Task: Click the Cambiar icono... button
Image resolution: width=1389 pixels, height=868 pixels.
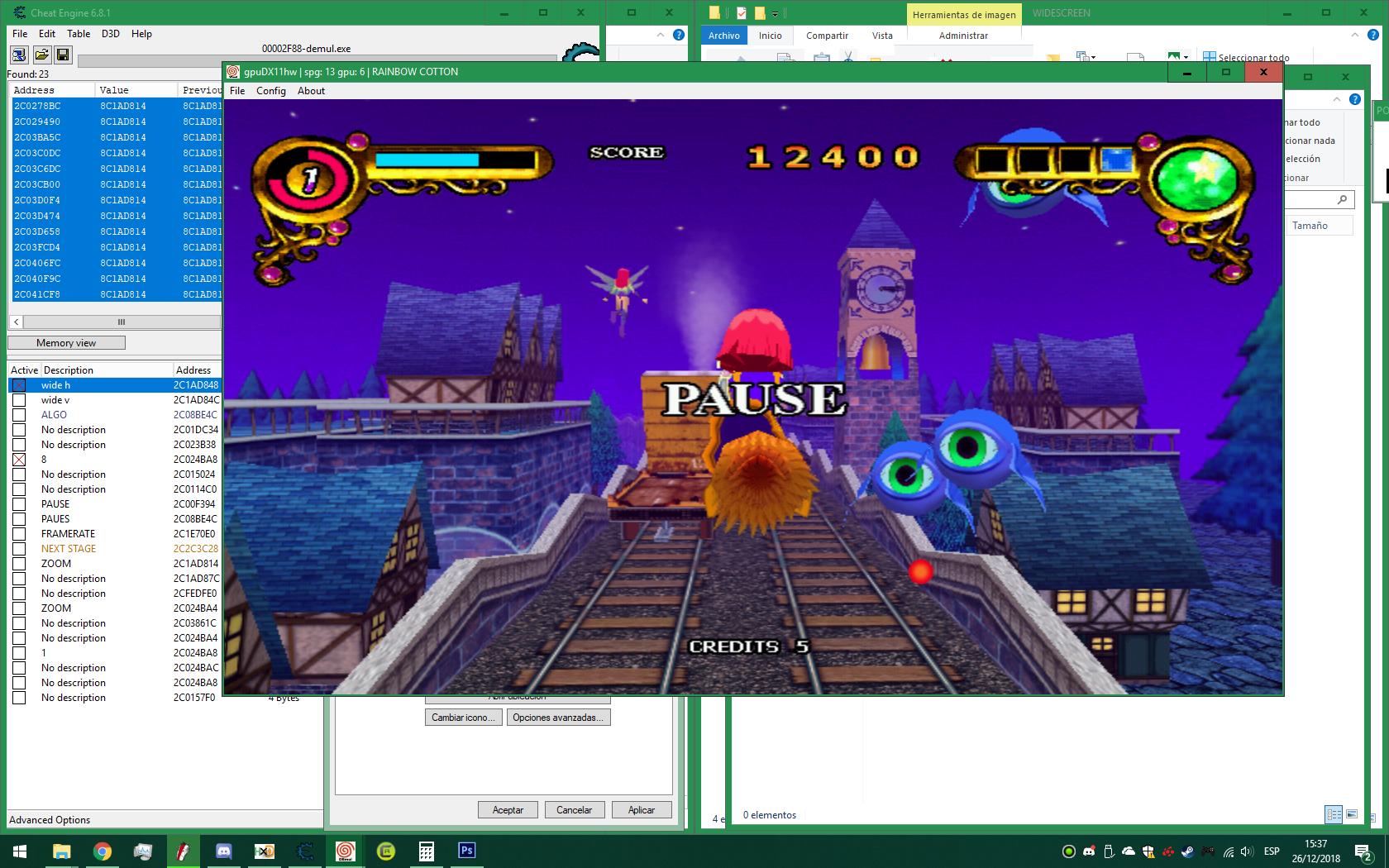Action: click(463, 718)
